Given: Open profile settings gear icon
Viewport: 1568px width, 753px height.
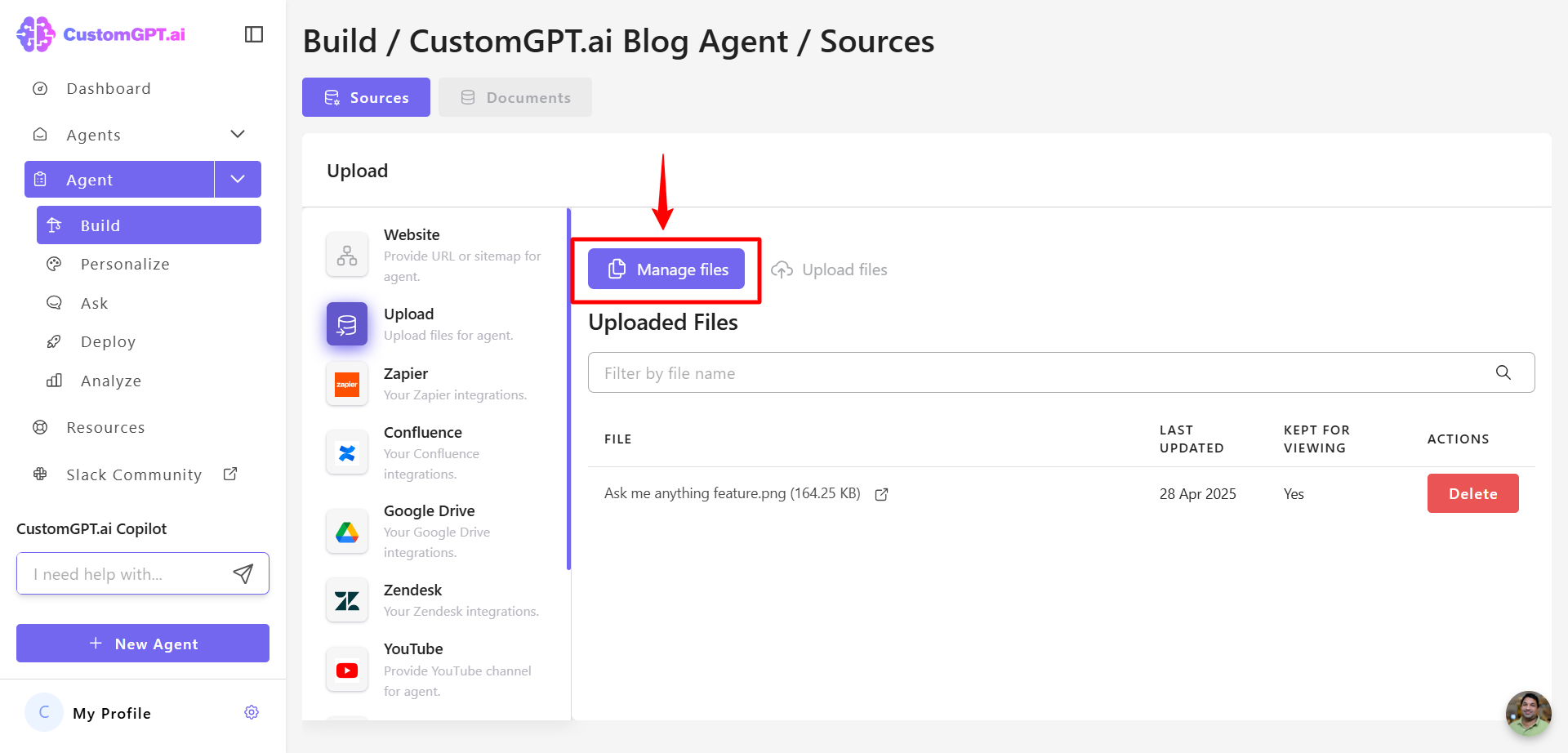Looking at the screenshot, I should pos(252,712).
